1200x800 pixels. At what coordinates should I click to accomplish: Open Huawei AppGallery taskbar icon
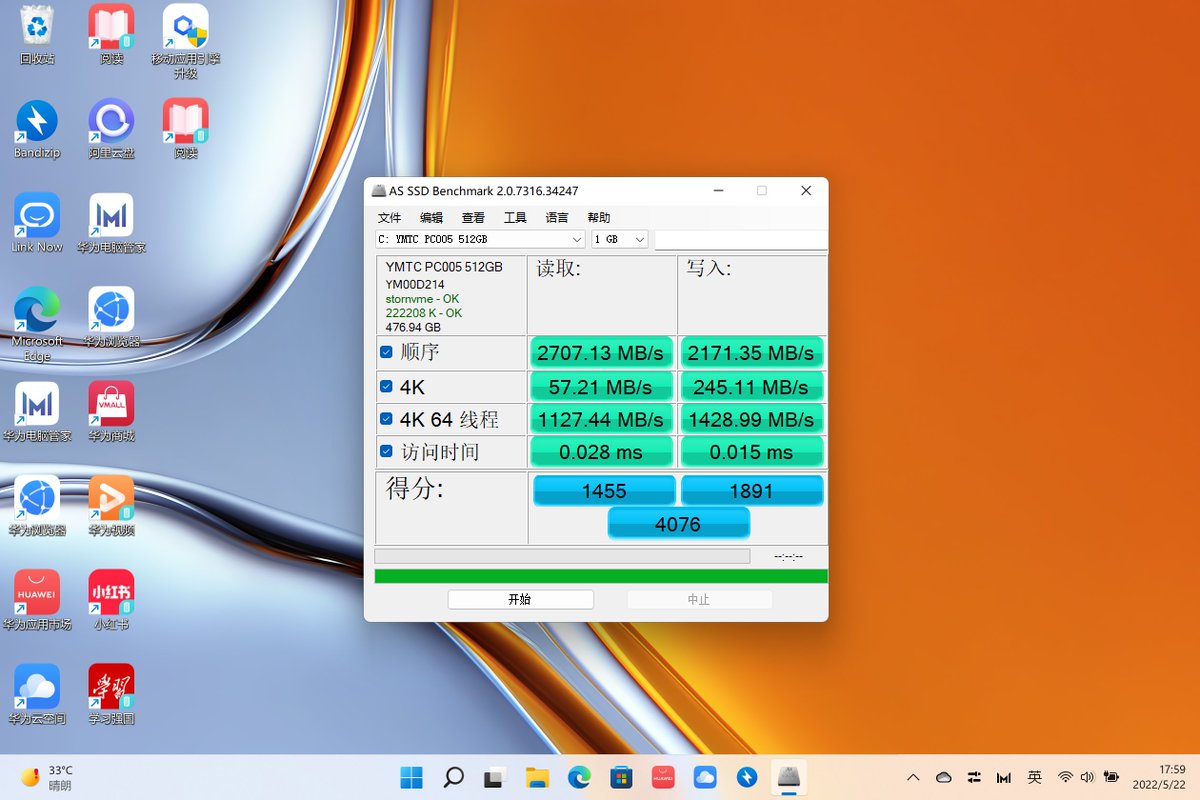pos(663,777)
